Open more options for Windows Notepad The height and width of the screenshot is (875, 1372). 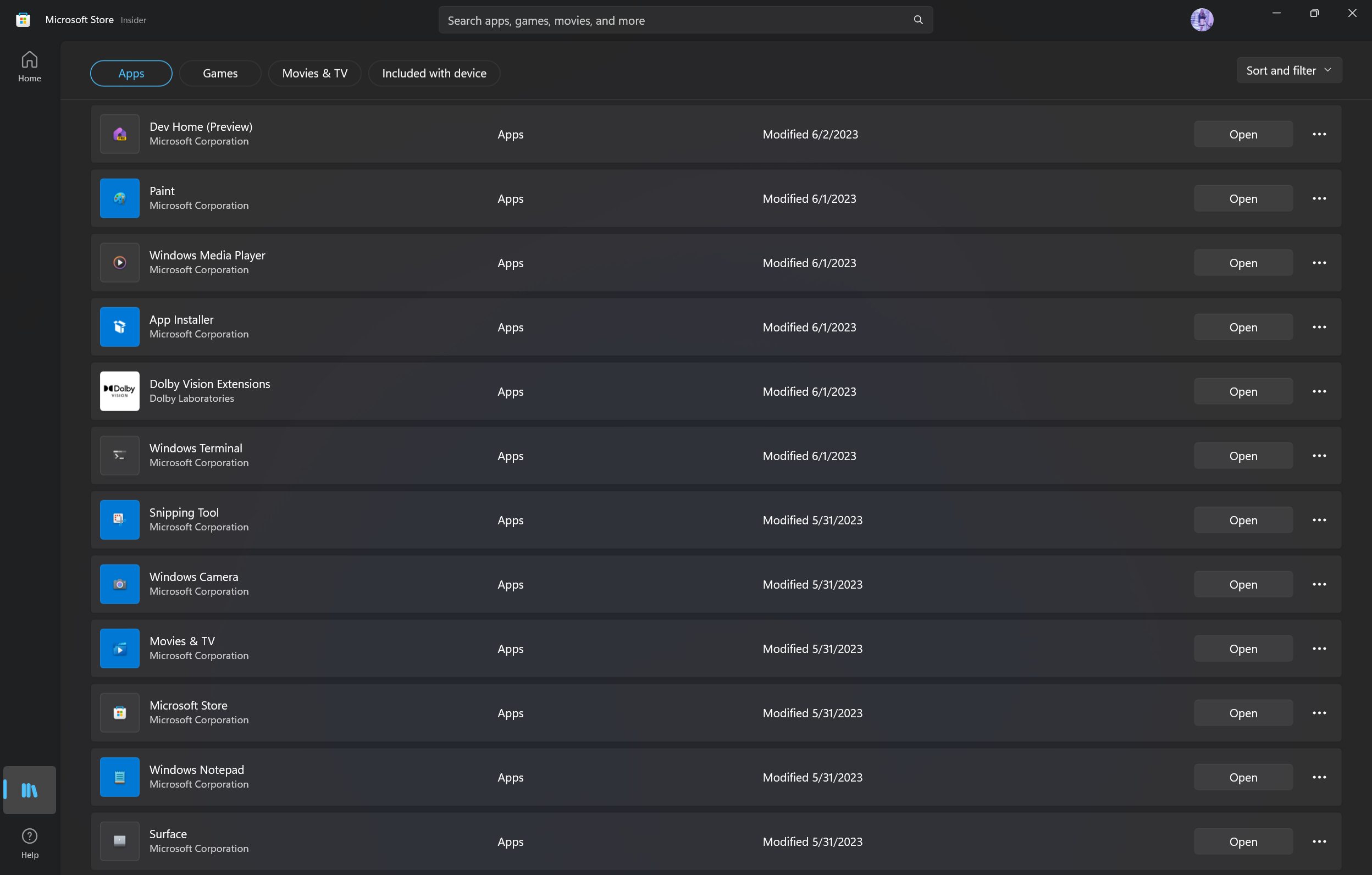pyautogui.click(x=1320, y=777)
